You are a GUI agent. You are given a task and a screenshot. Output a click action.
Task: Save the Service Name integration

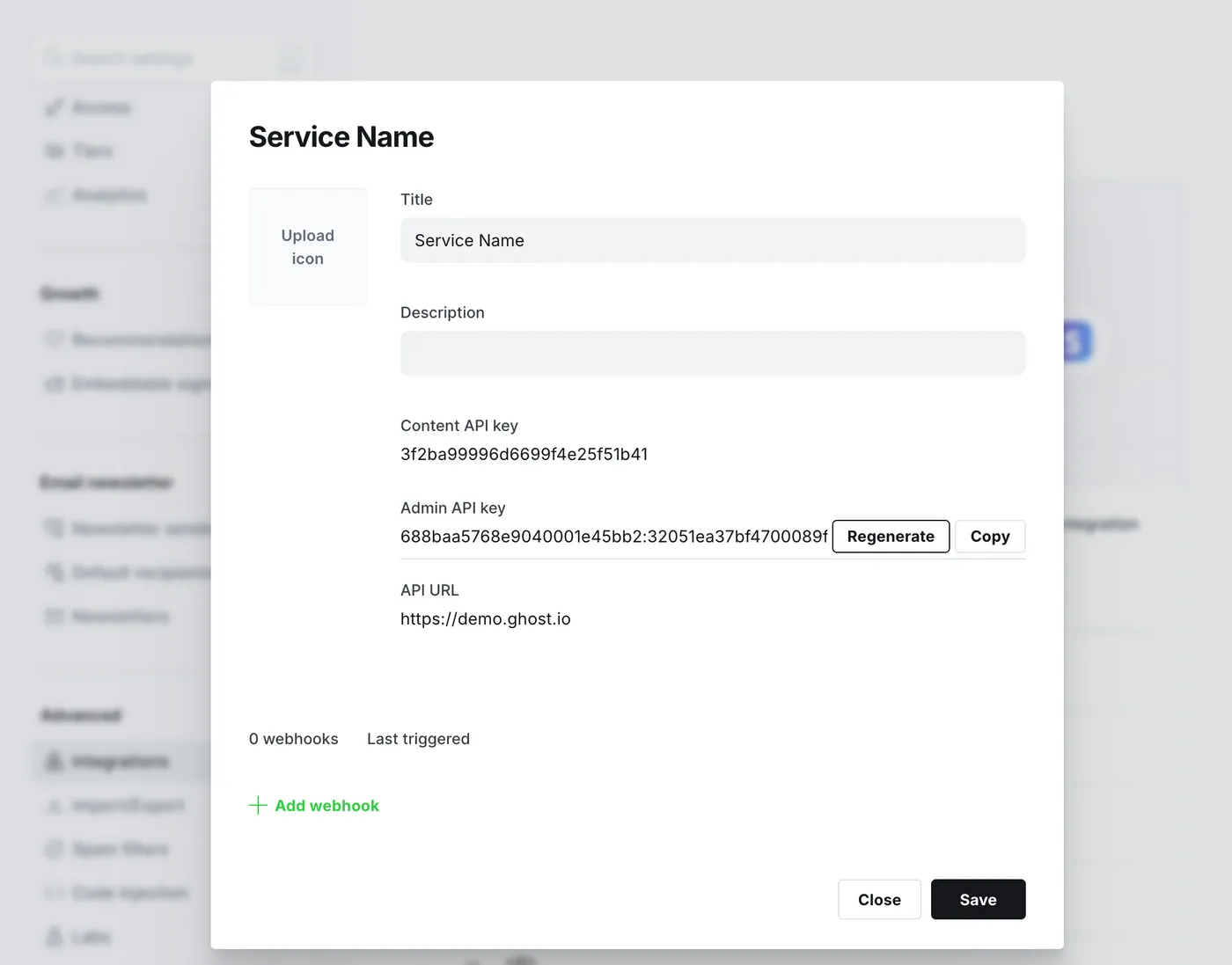click(978, 899)
